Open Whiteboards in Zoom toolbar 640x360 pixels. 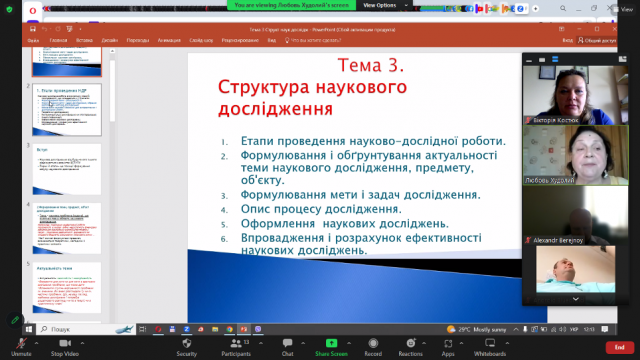[490, 347]
